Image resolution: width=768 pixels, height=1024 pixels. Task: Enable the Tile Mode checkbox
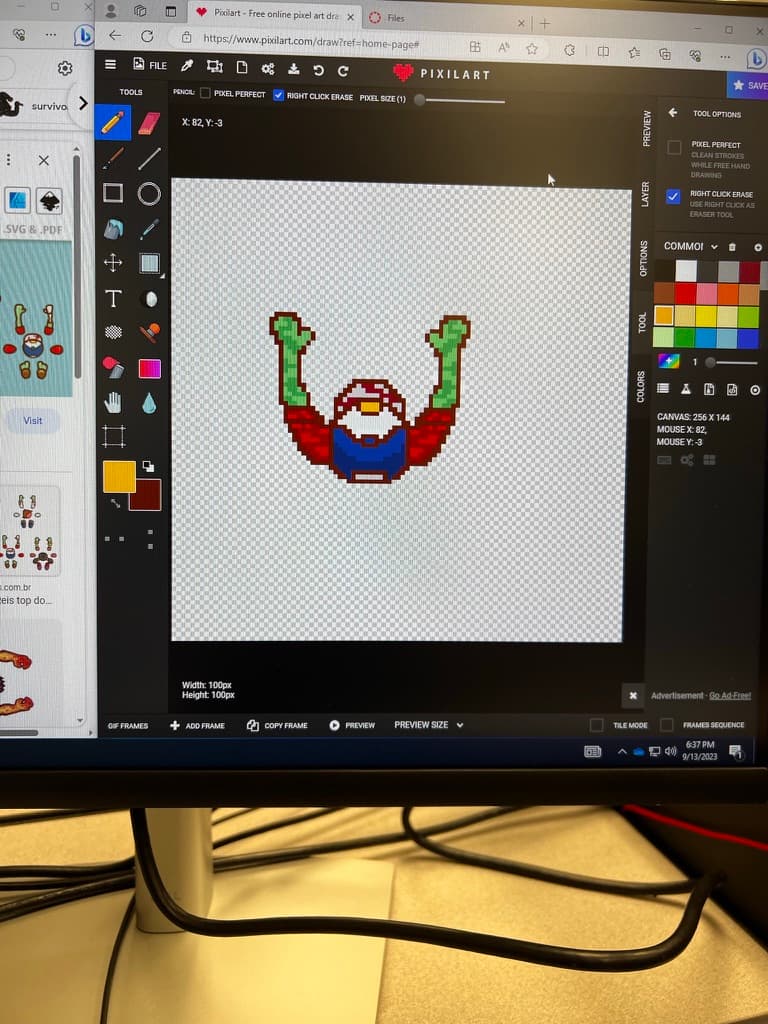[x=596, y=725]
